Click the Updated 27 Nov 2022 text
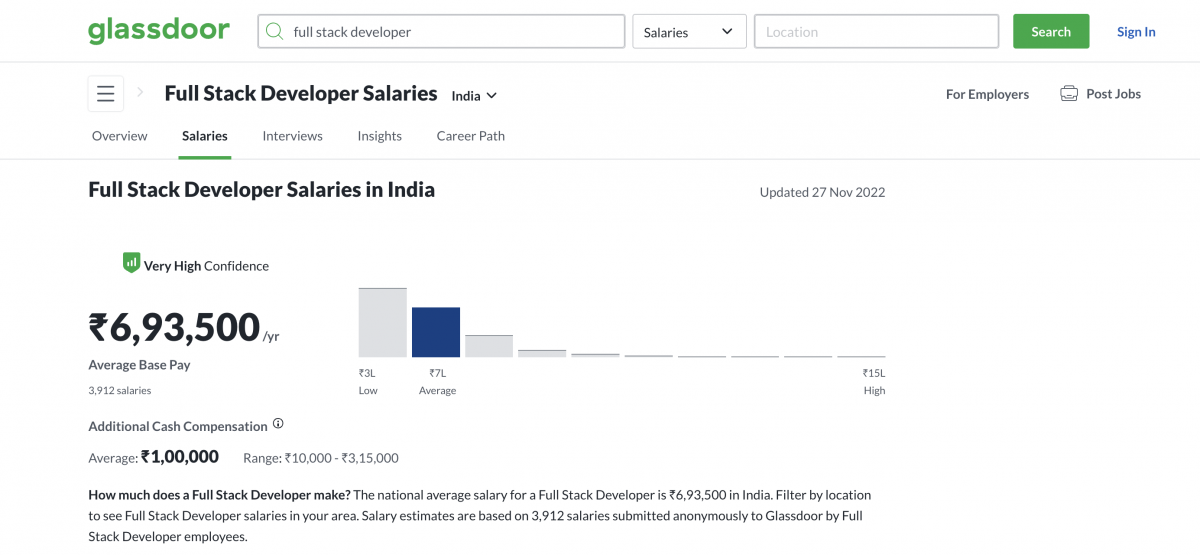Viewport: 1200px width, 555px height. point(822,192)
